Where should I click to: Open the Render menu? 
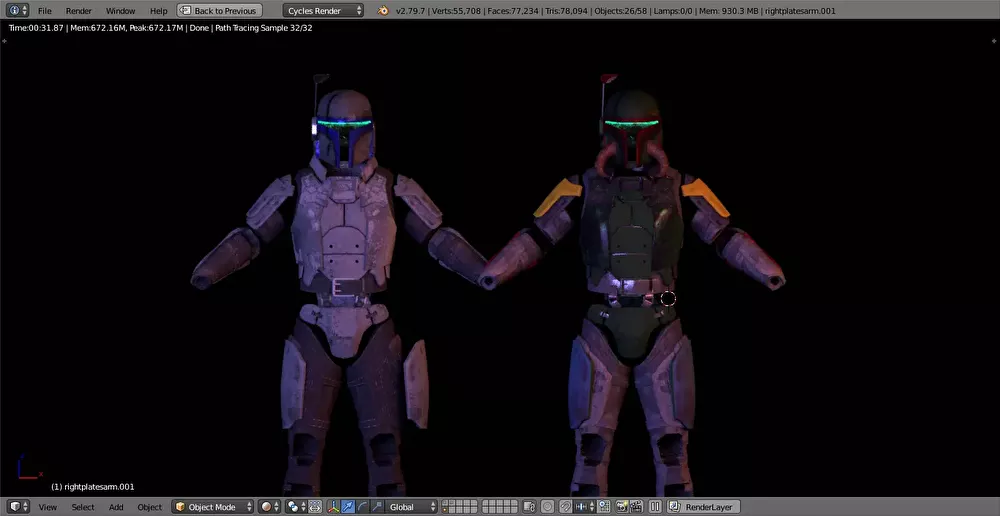point(79,11)
